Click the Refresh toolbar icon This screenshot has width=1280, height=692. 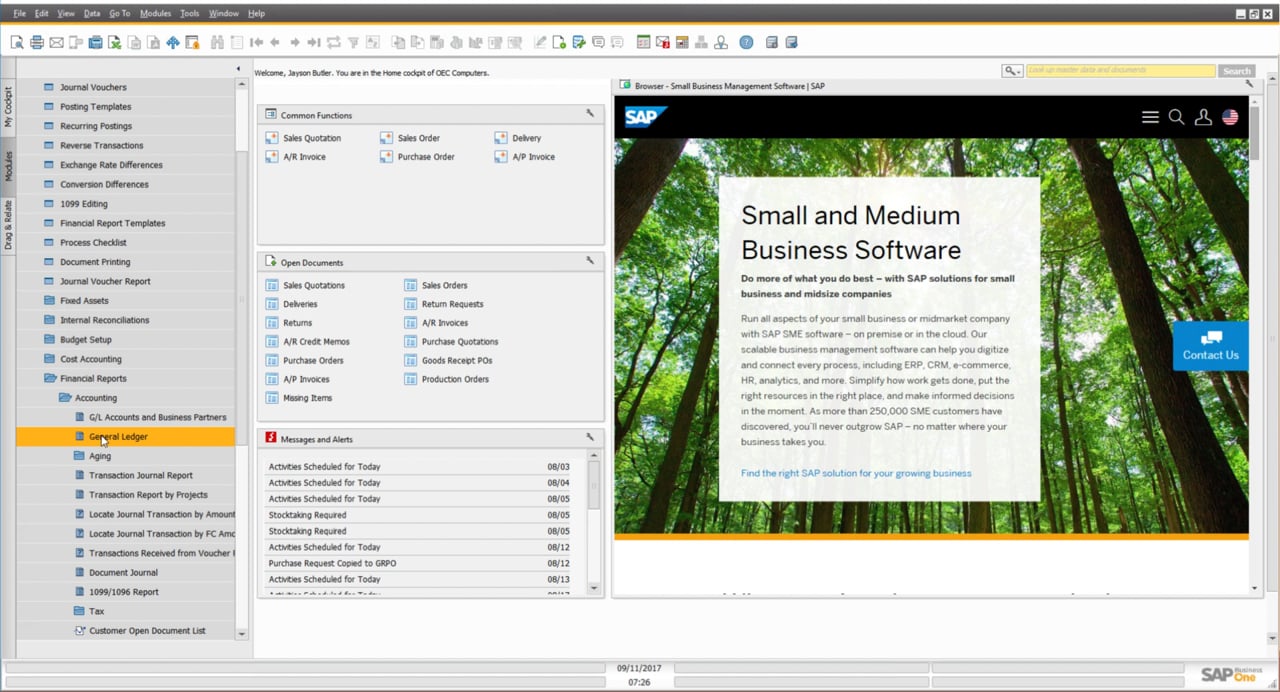333,42
